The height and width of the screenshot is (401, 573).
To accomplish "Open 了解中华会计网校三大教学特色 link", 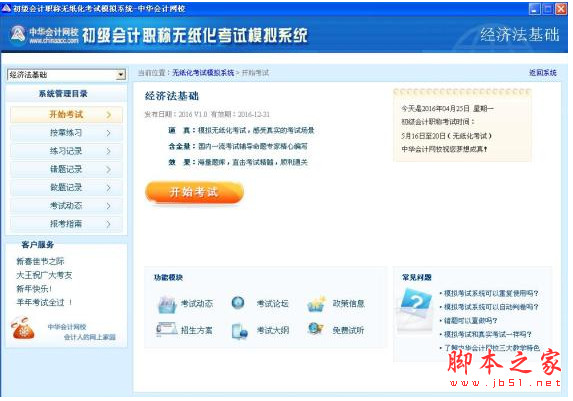I will click(x=492, y=348).
